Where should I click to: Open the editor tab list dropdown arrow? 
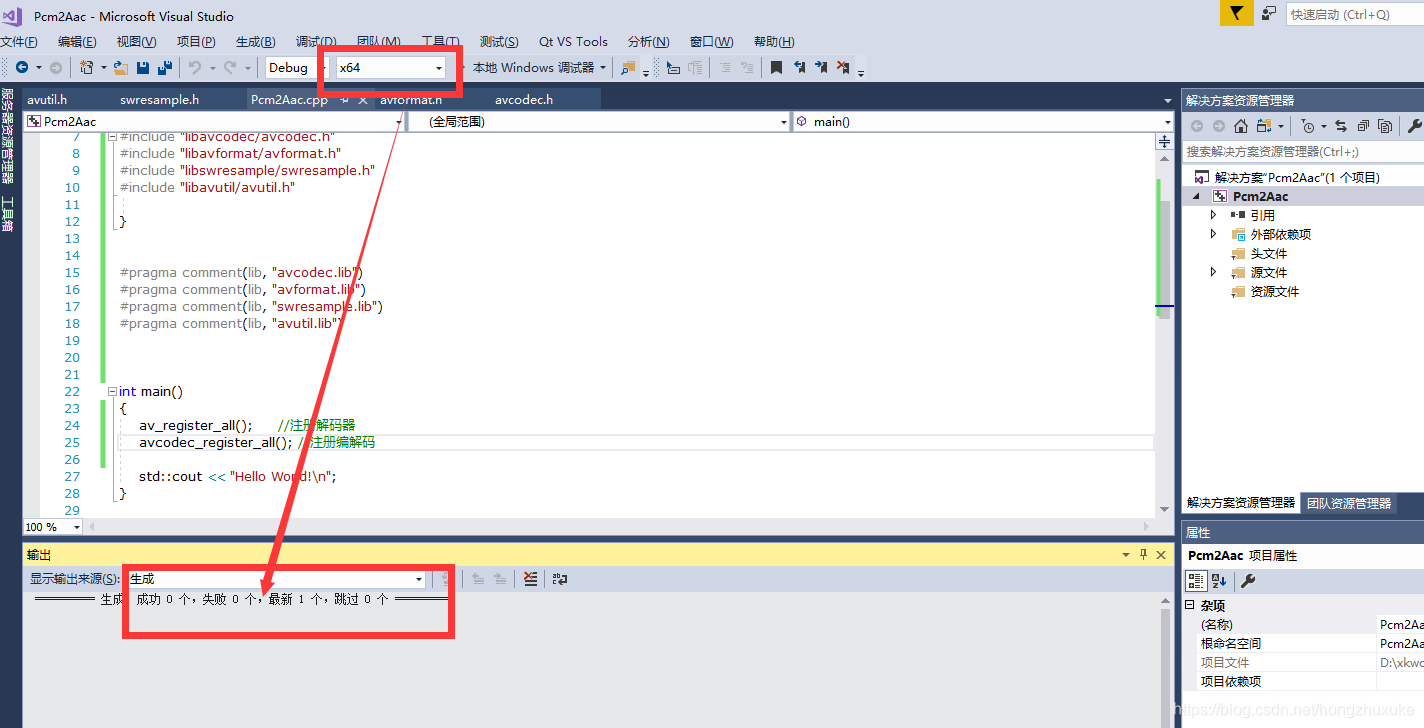(1167, 101)
